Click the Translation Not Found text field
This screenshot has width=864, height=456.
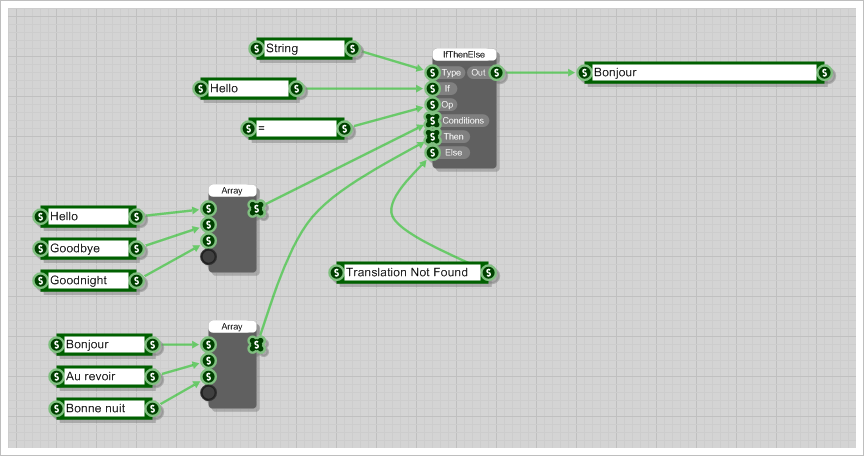(412, 272)
